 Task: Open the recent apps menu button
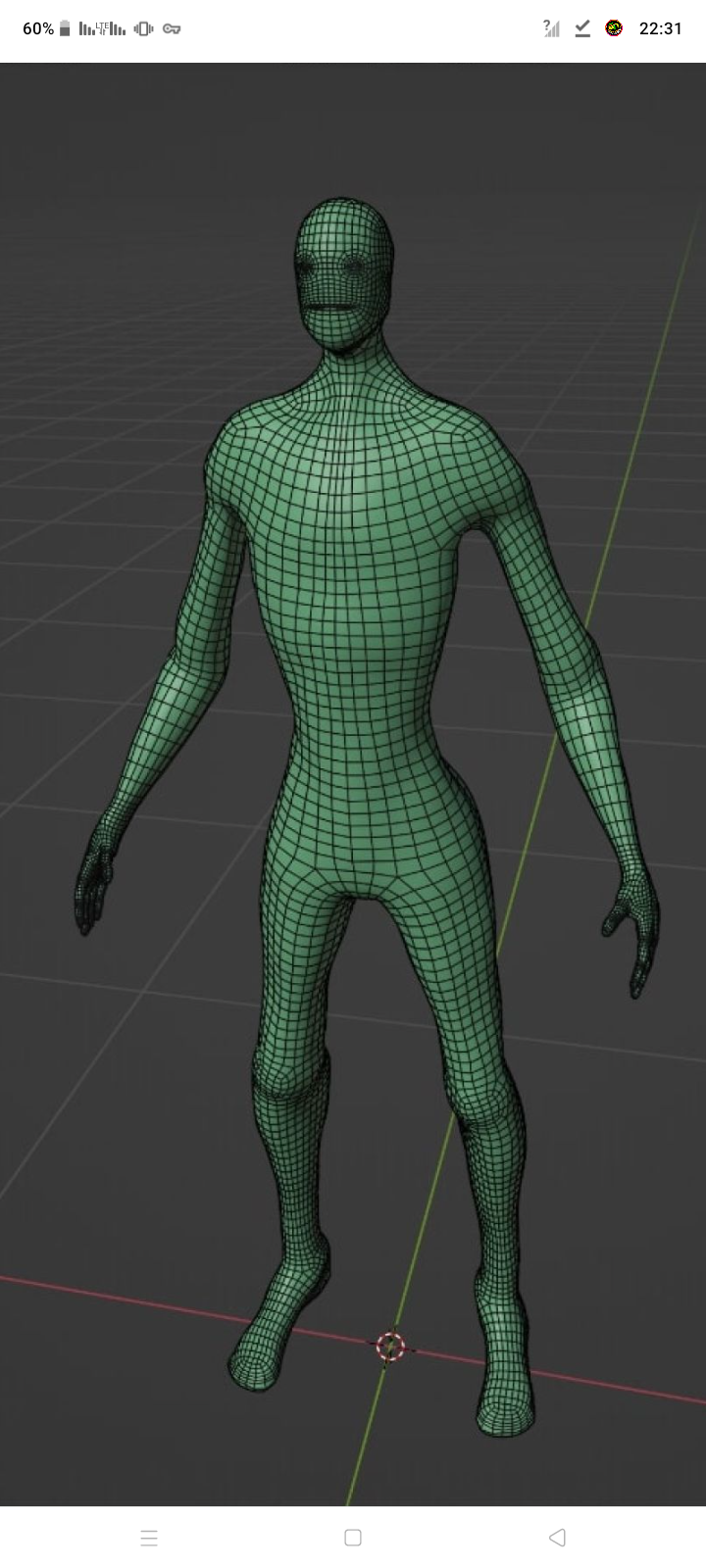coord(149,1538)
